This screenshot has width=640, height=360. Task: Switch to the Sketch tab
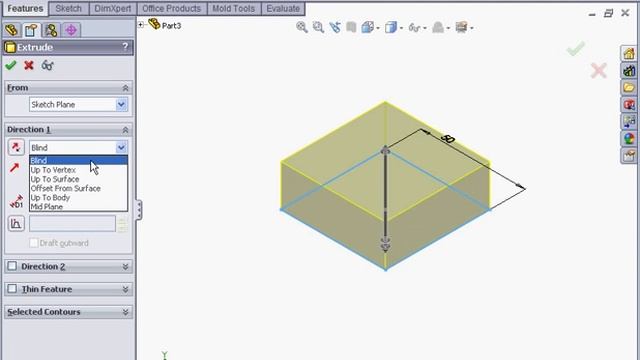pyautogui.click(x=68, y=9)
